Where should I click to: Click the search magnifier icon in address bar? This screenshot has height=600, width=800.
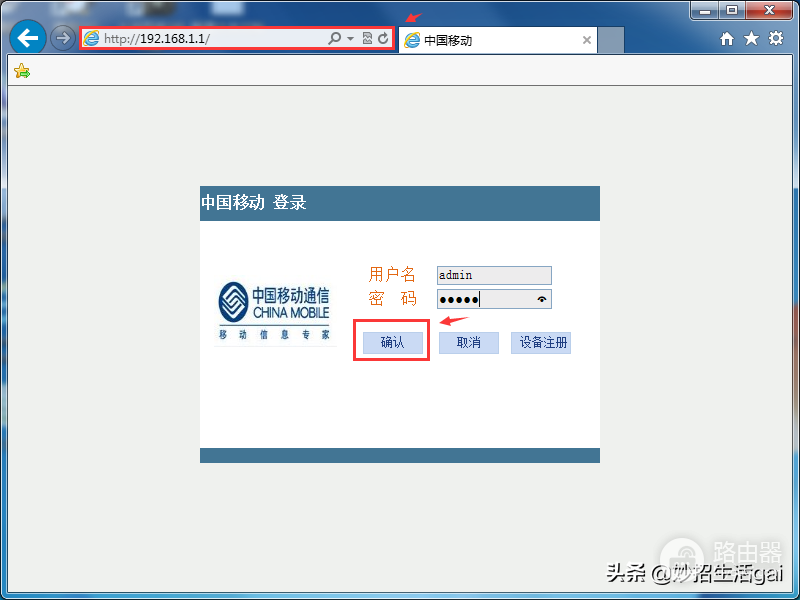(x=334, y=38)
